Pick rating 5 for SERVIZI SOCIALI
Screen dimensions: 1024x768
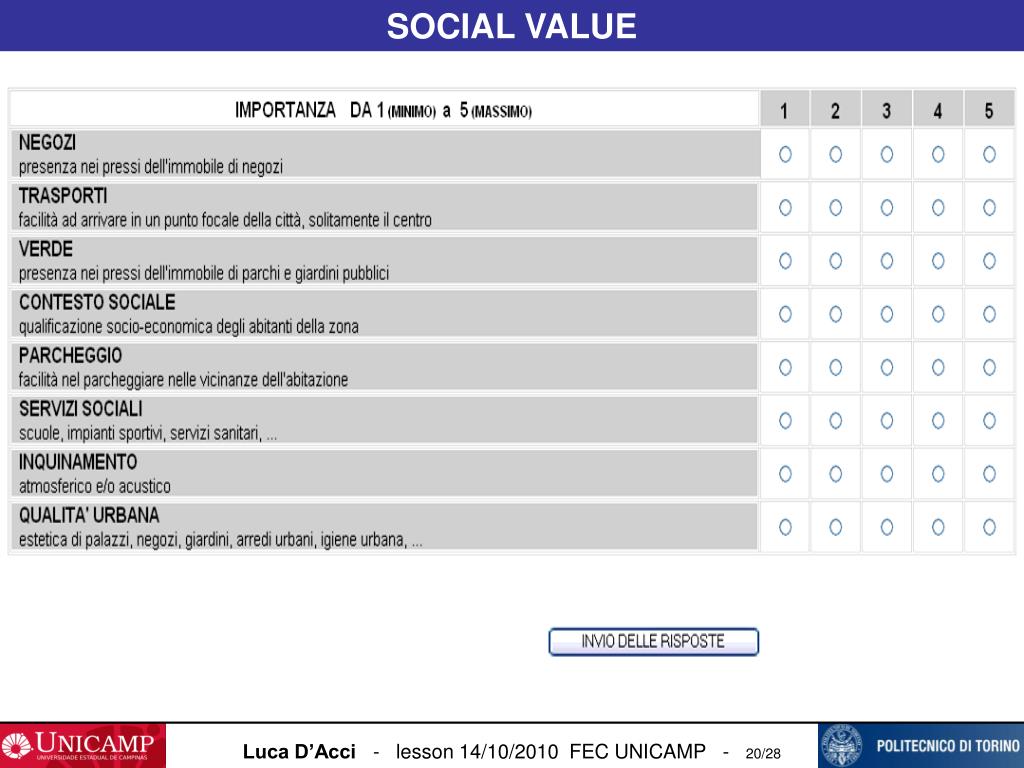click(x=989, y=421)
